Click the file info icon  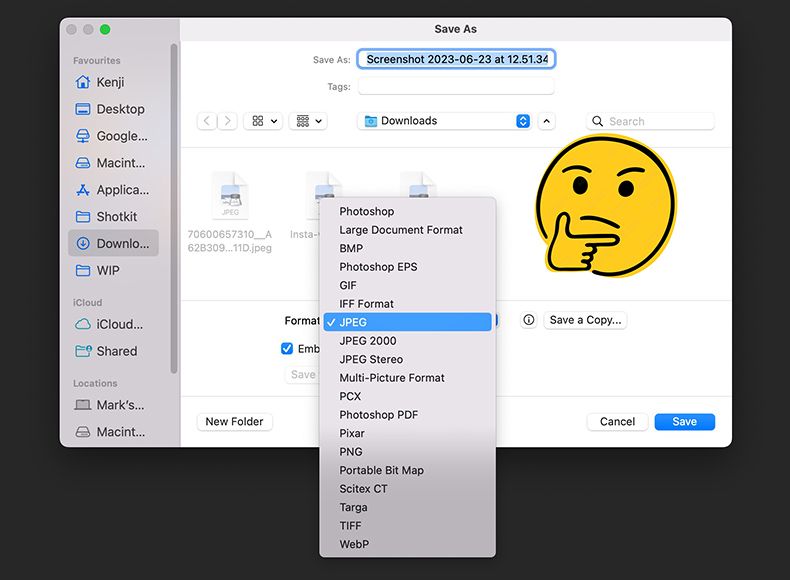(x=529, y=320)
